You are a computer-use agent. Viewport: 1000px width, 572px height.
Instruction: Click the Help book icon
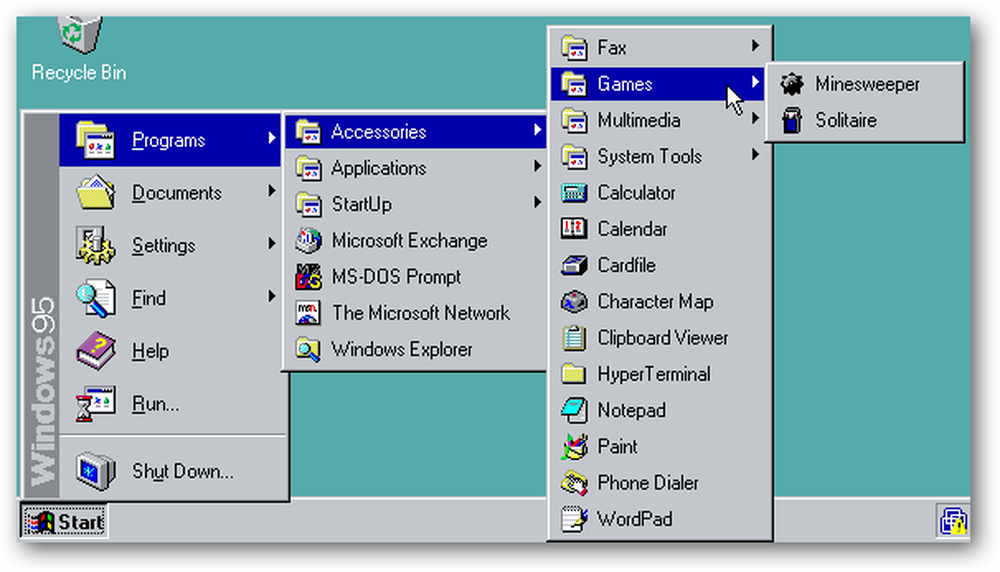[96, 351]
